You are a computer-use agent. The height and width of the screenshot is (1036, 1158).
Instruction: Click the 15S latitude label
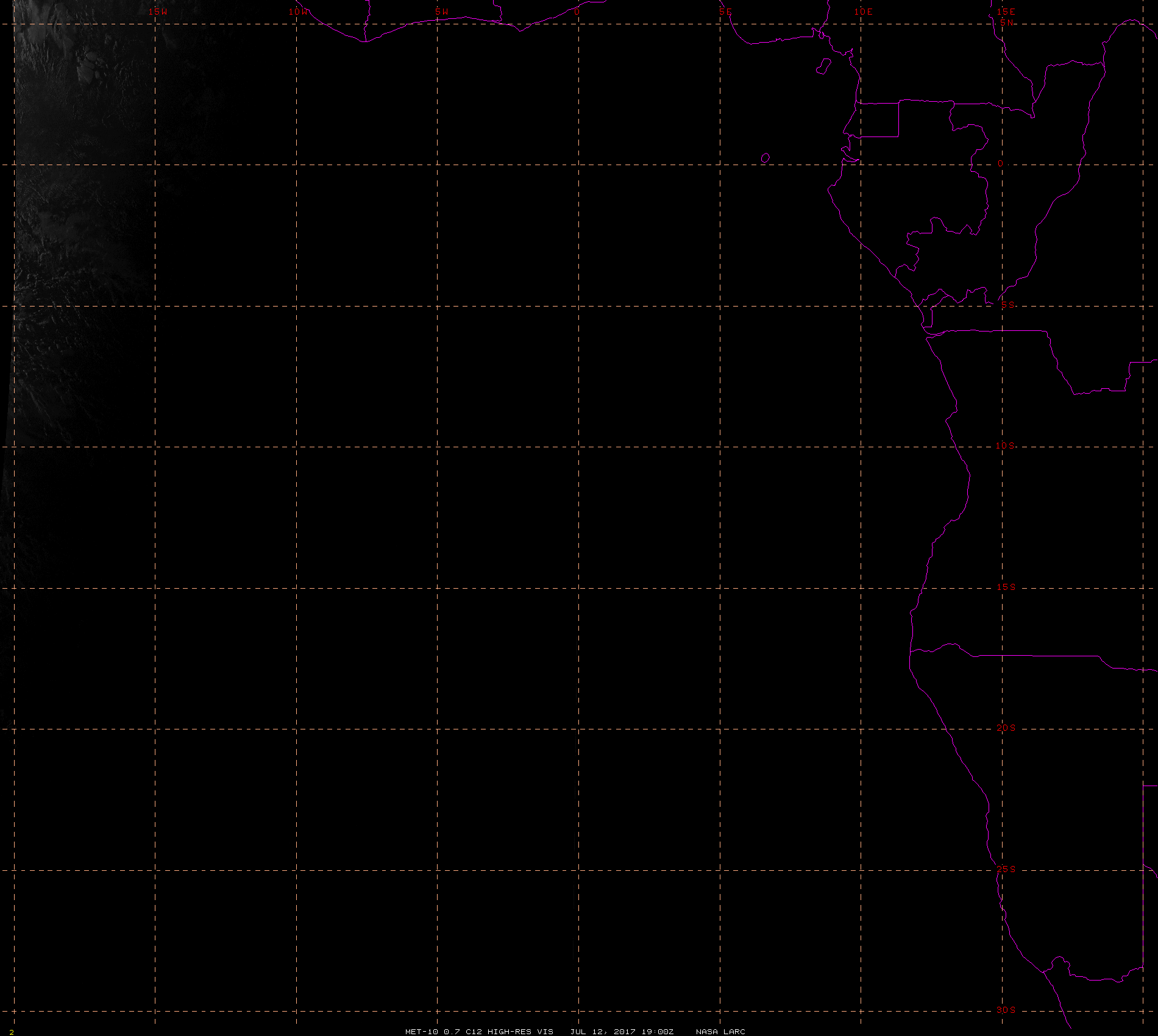[1006, 587]
